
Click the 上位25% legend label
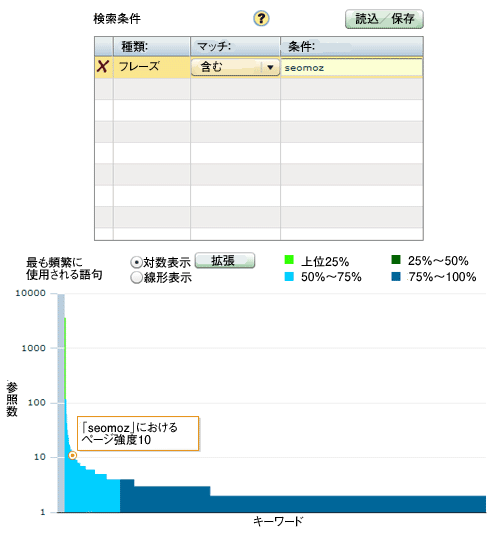coord(325,262)
